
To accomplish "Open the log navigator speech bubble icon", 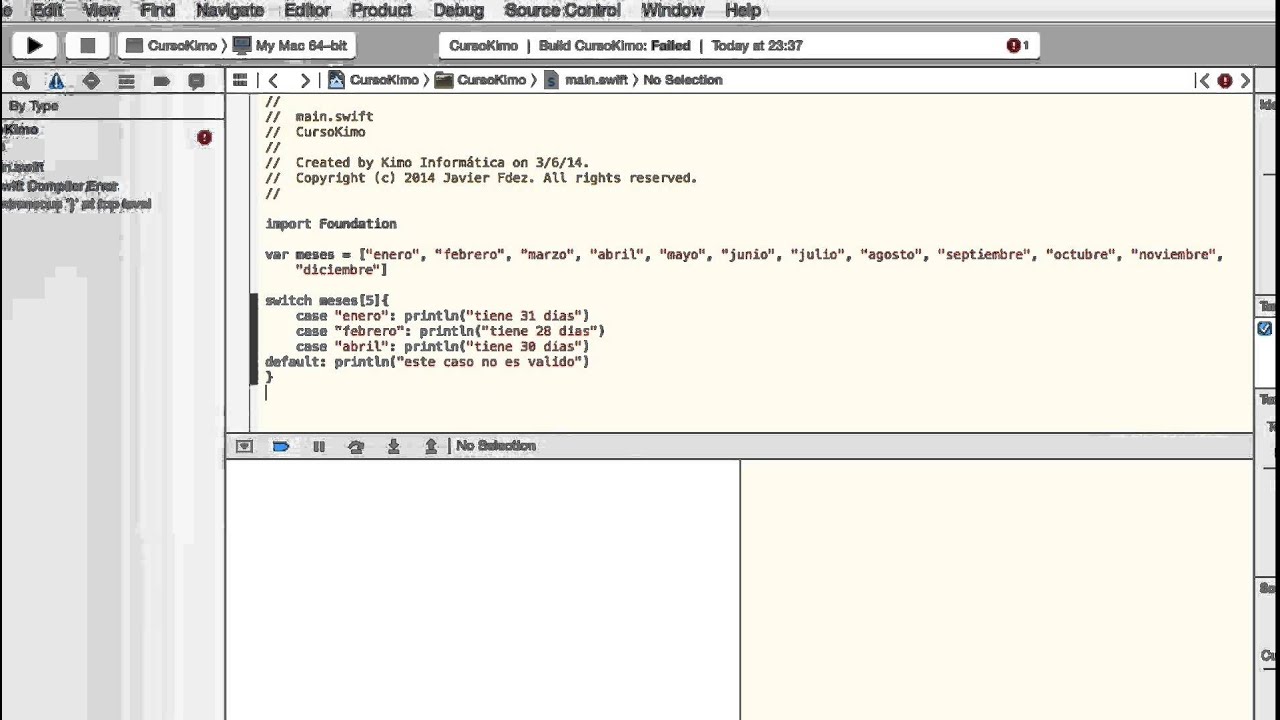I will click(196, 81).
